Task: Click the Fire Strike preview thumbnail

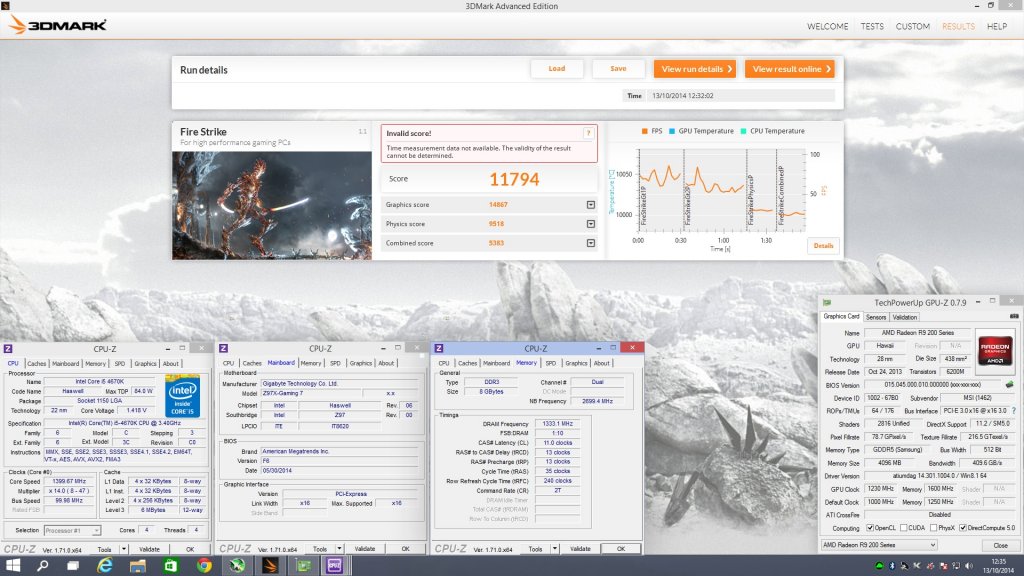Action: coord(272,206)
